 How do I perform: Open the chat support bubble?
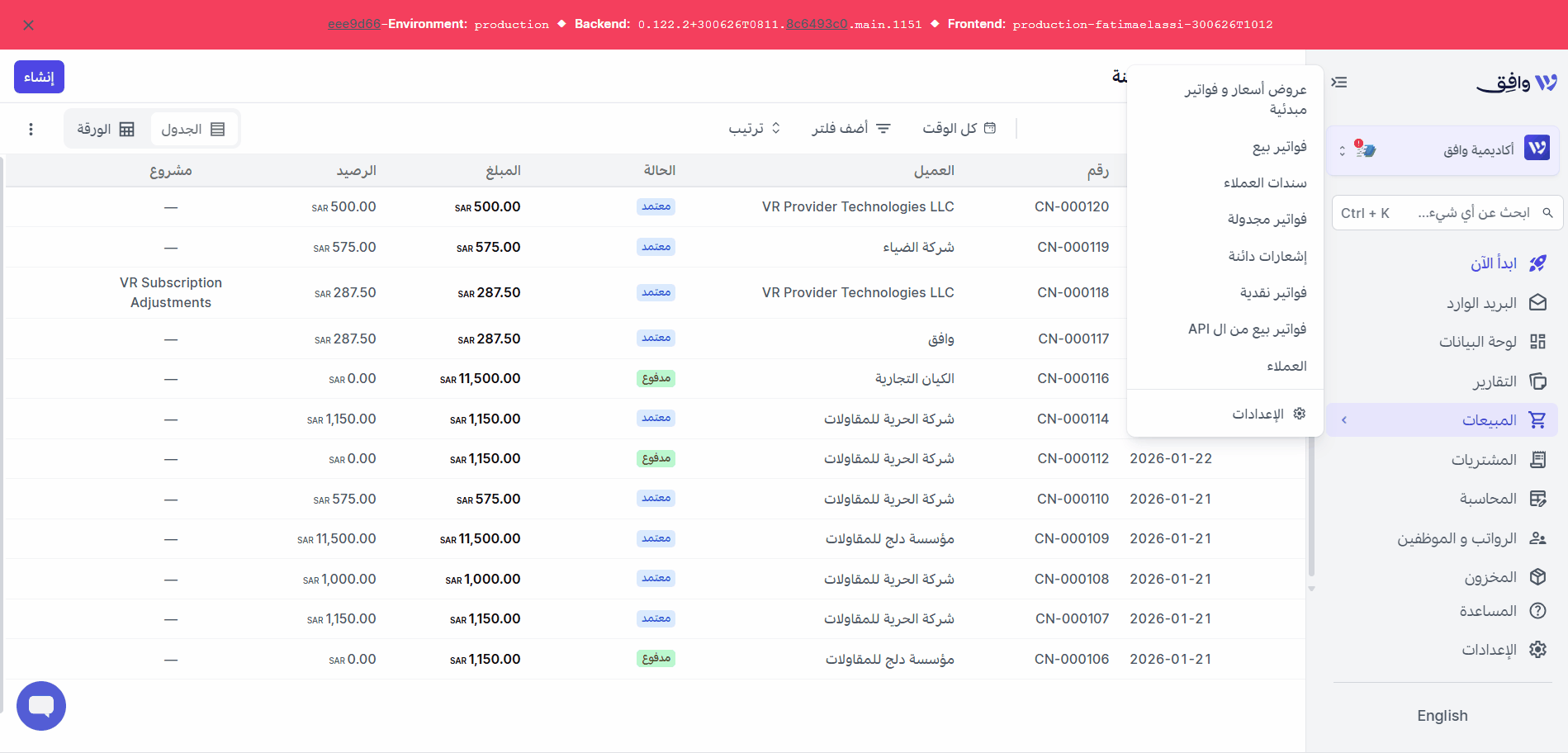tap(41, 706)
